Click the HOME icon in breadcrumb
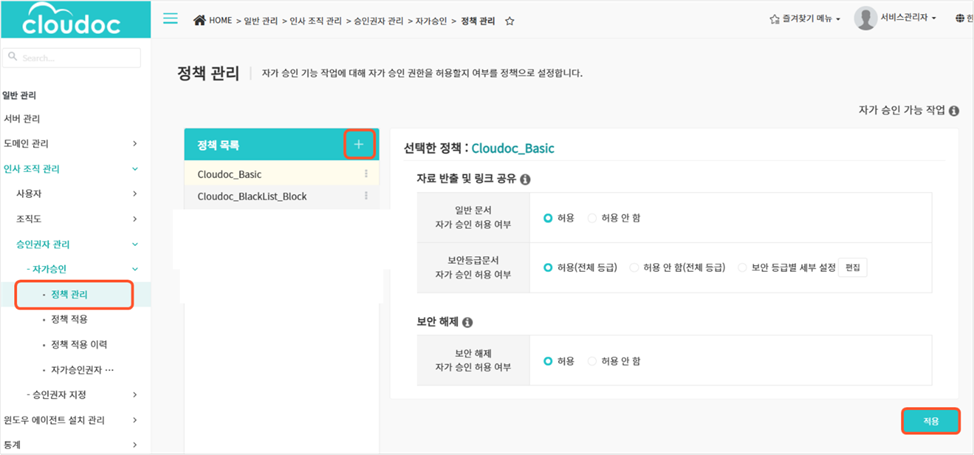This screenshot has width=974, height=455. 200,20
